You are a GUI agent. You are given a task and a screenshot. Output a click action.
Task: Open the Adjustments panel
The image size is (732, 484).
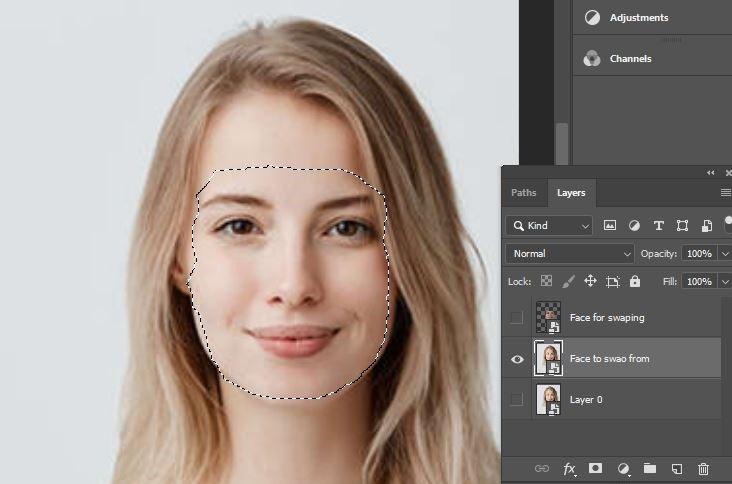click(x=639, y=18)
